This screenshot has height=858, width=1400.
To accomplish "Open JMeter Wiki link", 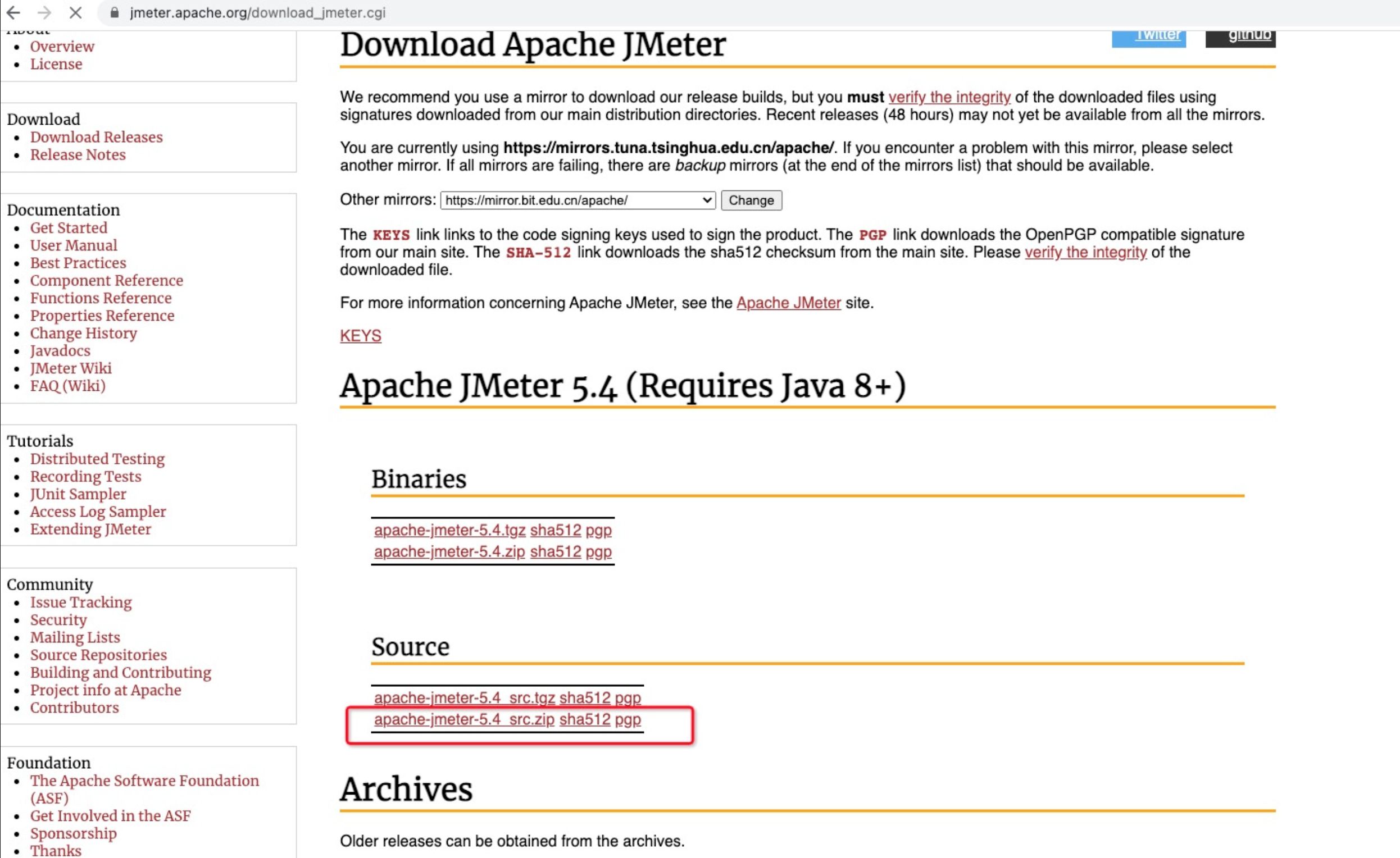I will 71,369.
